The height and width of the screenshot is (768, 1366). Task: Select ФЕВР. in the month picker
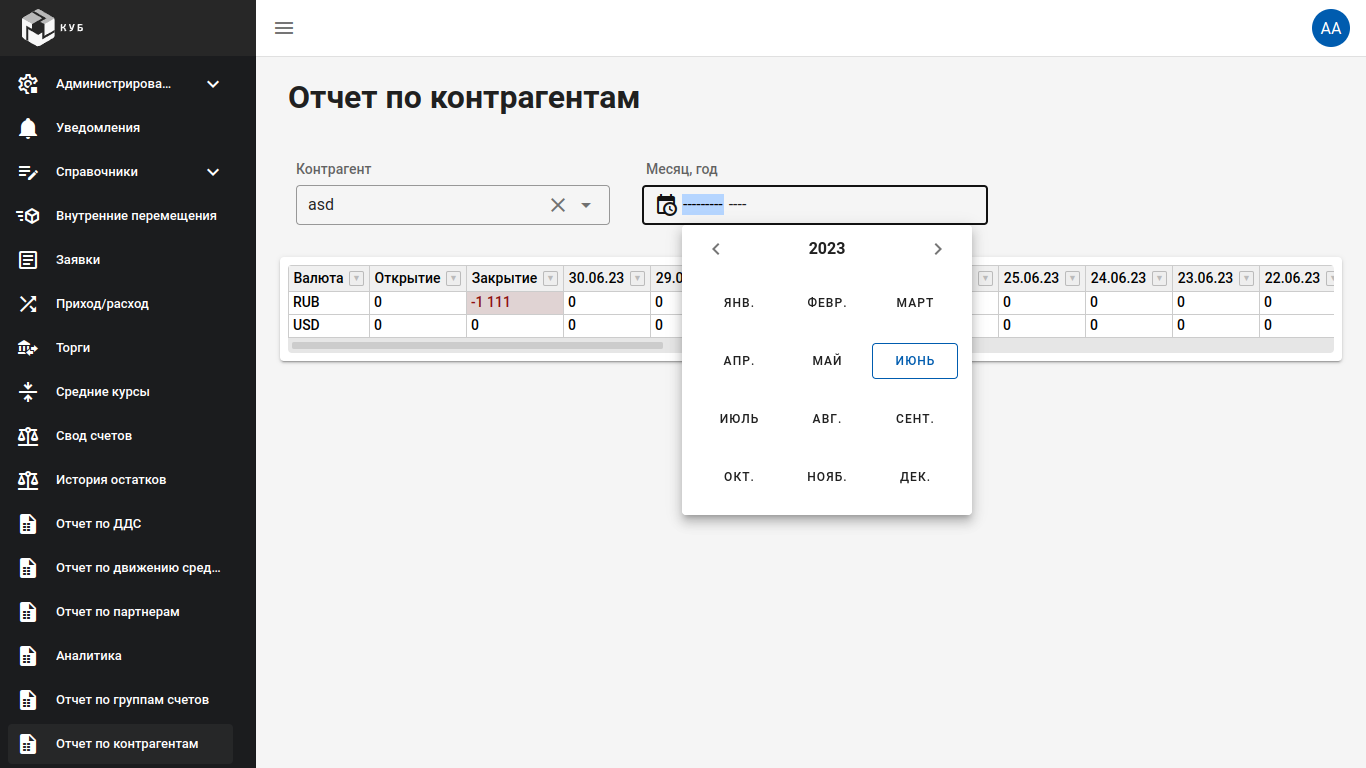[x=827, y=303]
